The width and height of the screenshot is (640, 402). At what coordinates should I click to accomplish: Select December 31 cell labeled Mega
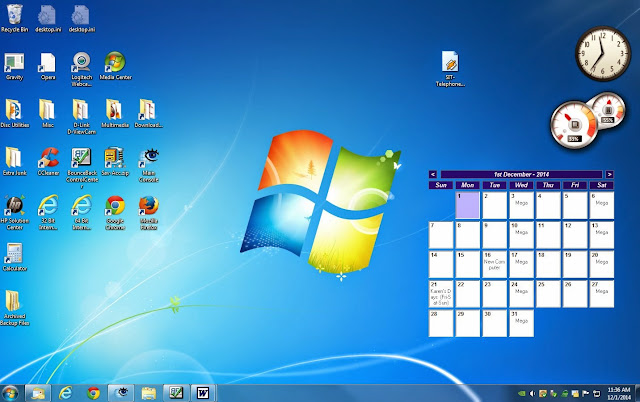click(521, 323)
